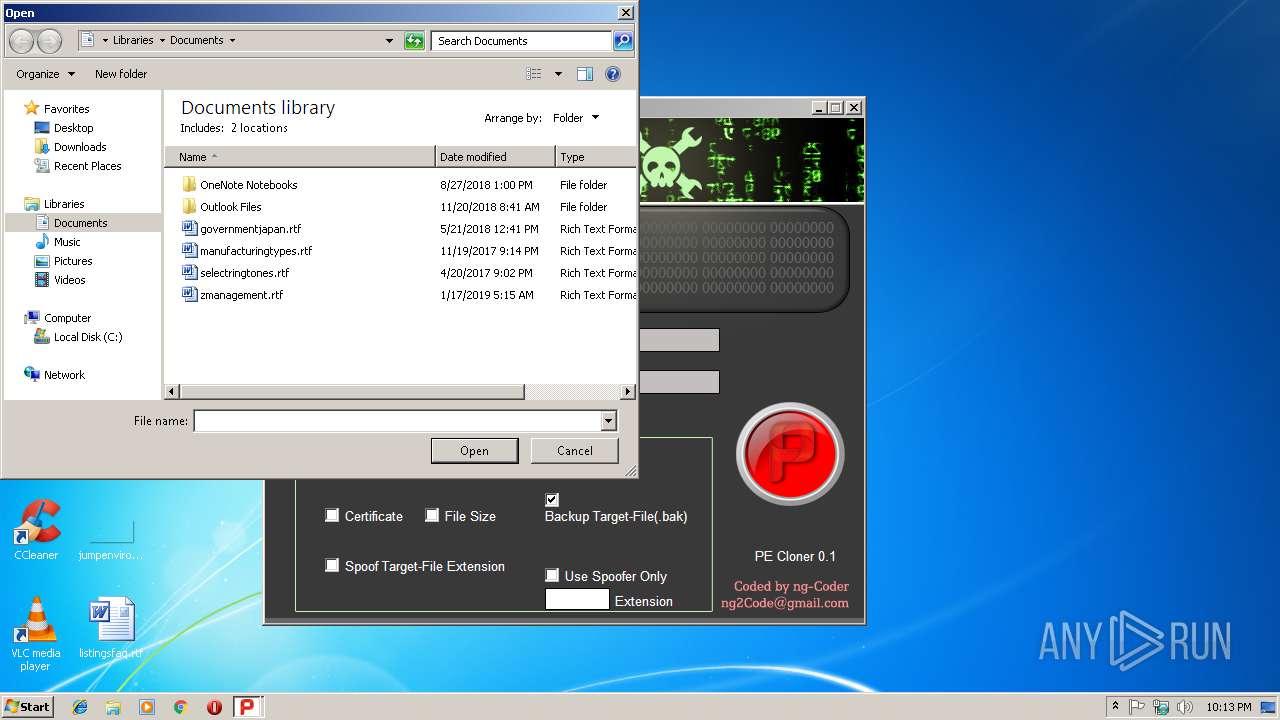Select VLC media player desktop icon

click(36, 634)
